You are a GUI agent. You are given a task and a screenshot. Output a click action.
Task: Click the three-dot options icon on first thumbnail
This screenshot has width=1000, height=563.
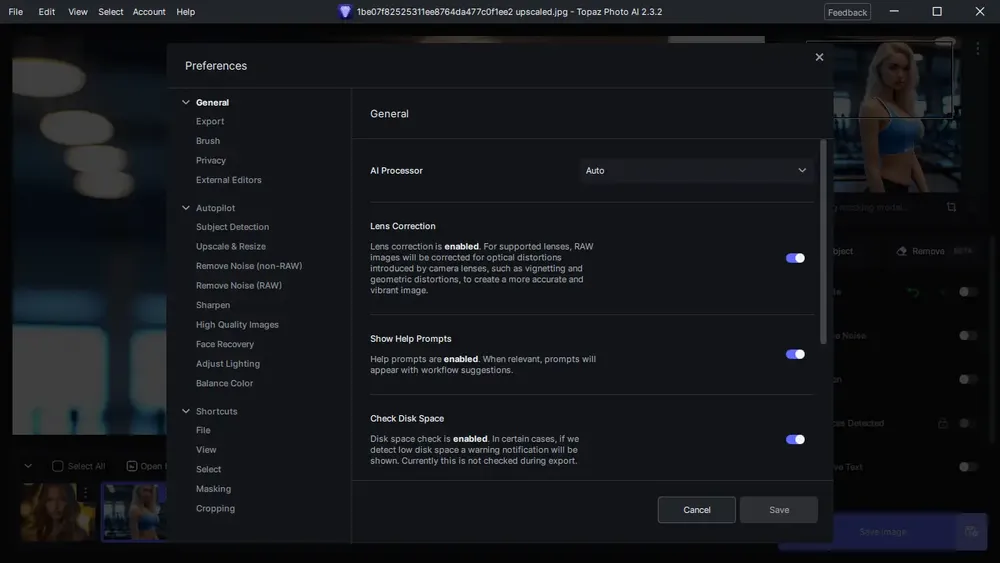85,492
